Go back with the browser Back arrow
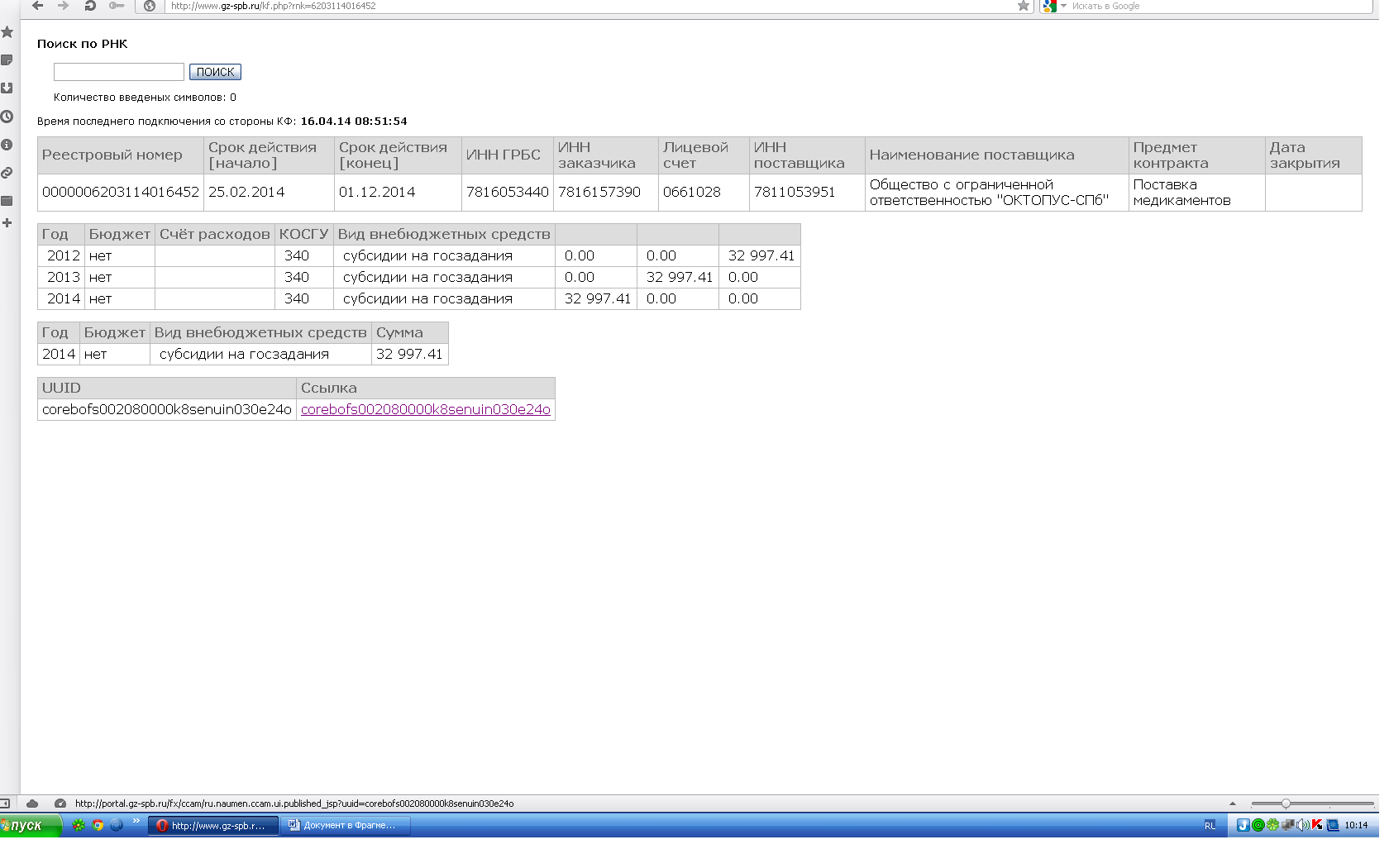 pos(37,6)
